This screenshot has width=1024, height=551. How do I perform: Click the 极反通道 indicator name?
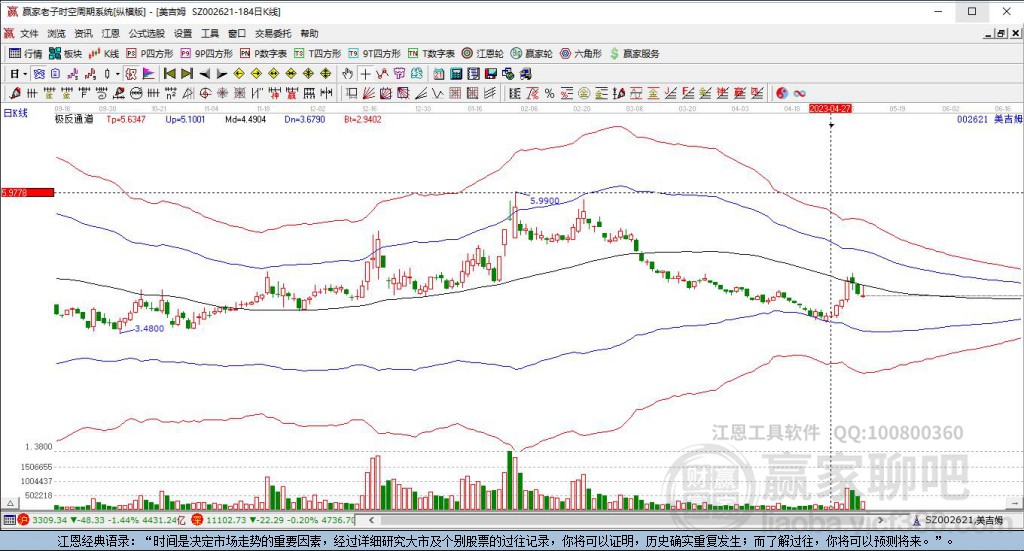coord(74,119)
